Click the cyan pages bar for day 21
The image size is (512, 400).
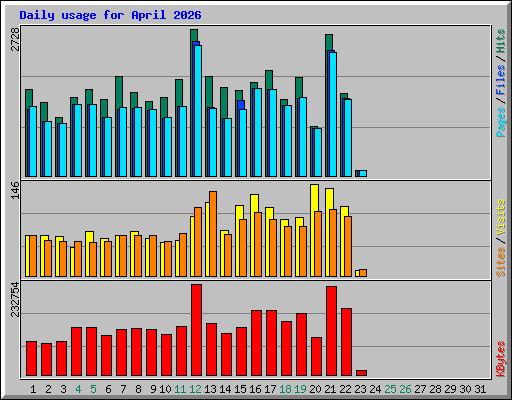tap(333, 114)
